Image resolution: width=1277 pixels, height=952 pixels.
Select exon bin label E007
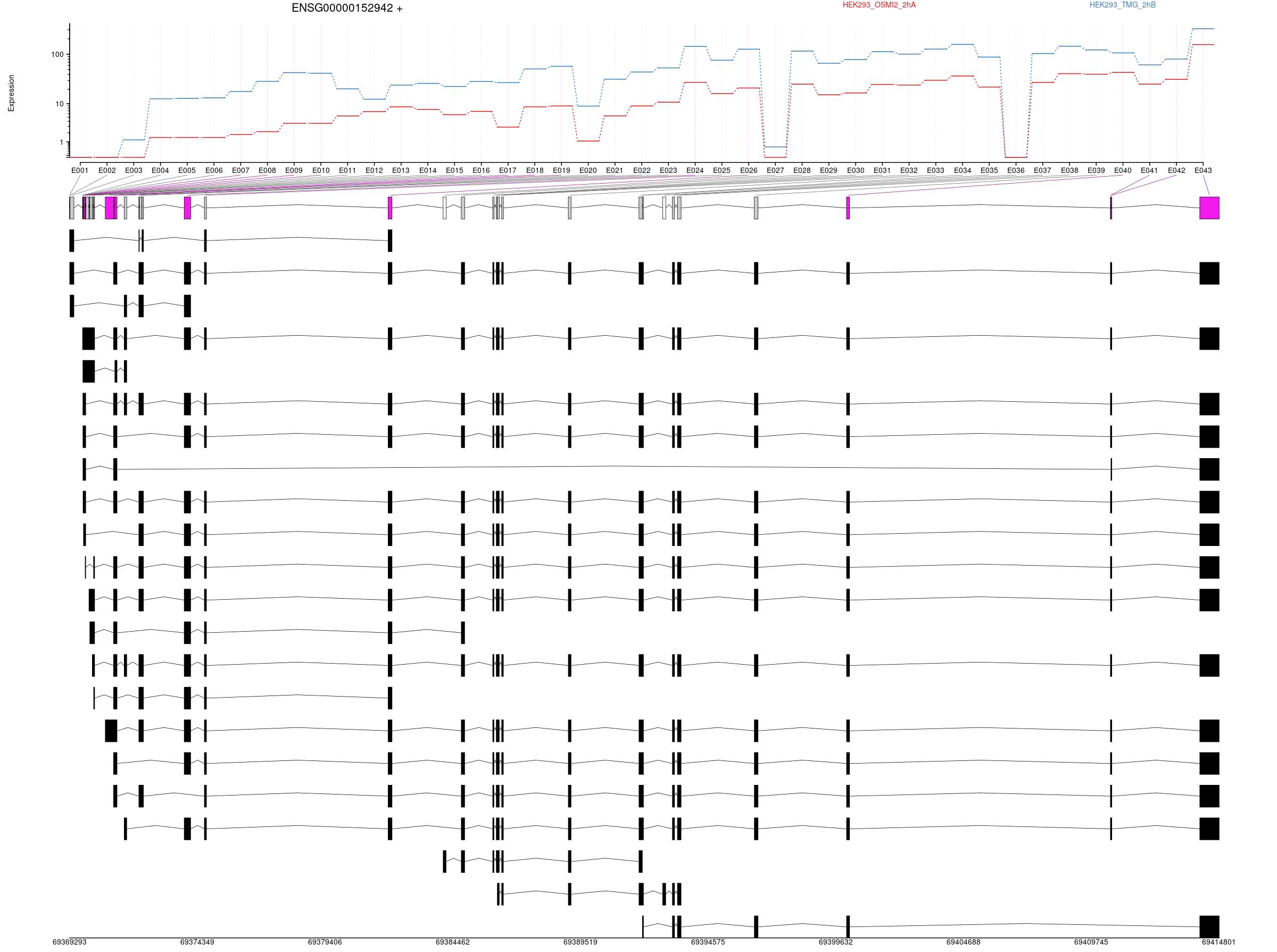[x=241, y=171]
